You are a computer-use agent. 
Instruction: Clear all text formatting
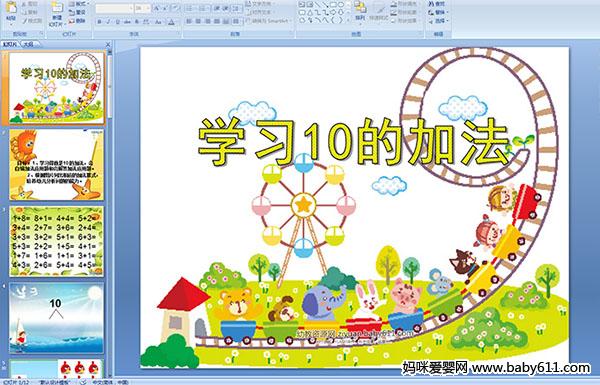click(x=175, y=8)
